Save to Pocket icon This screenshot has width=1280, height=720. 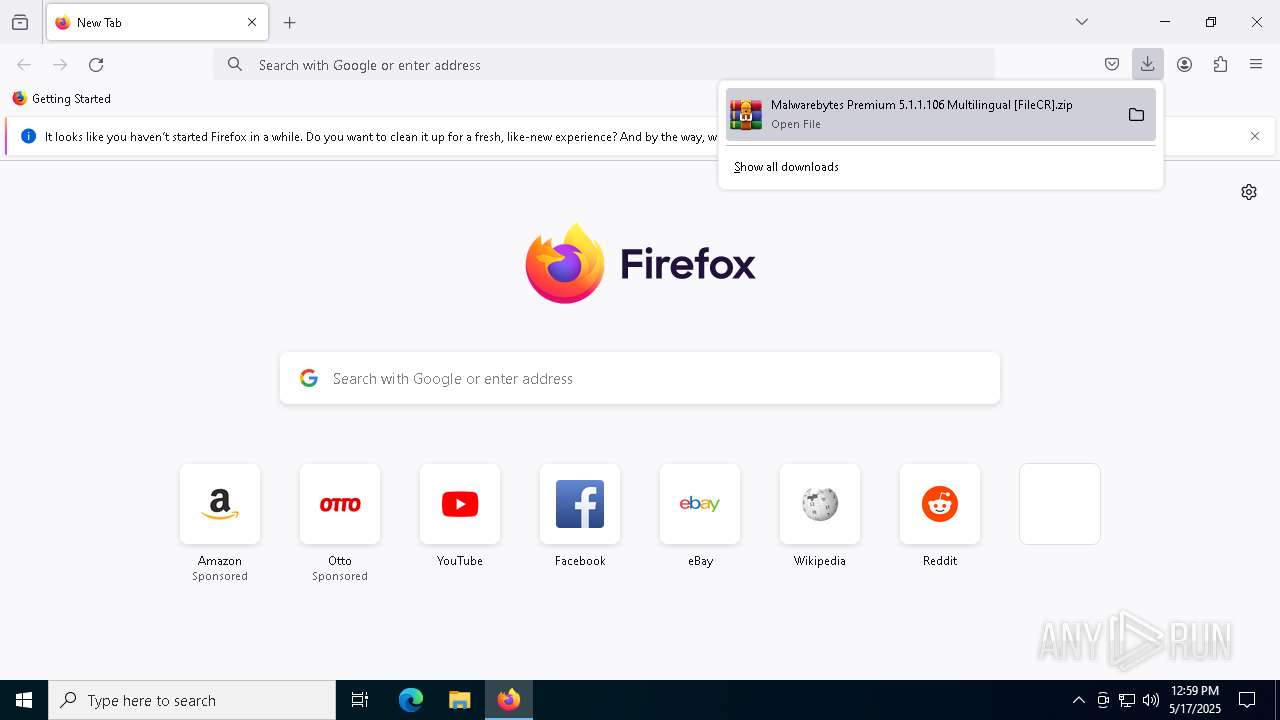click(1112, 65)
